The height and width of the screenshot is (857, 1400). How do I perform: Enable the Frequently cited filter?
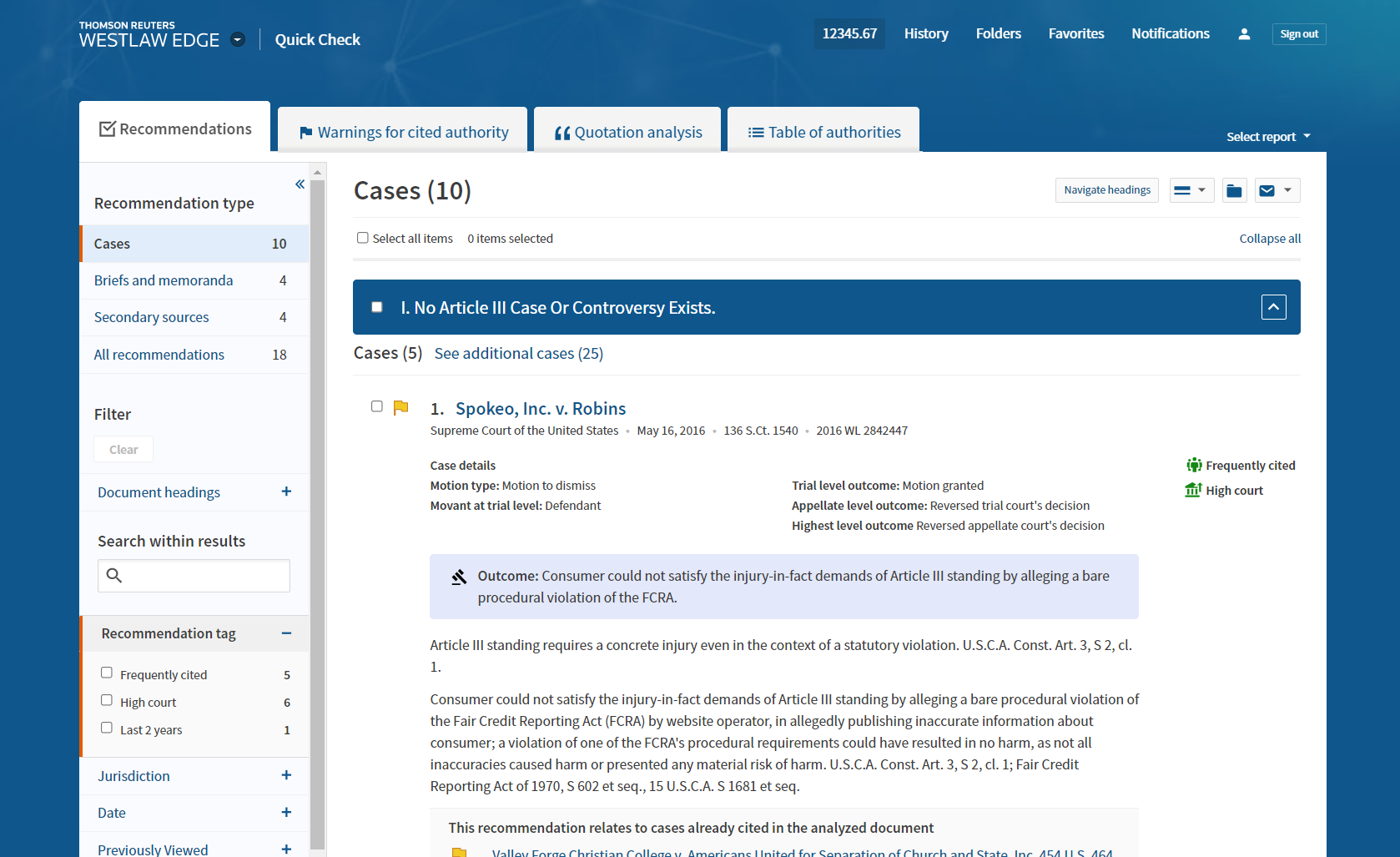click(107, 673)
